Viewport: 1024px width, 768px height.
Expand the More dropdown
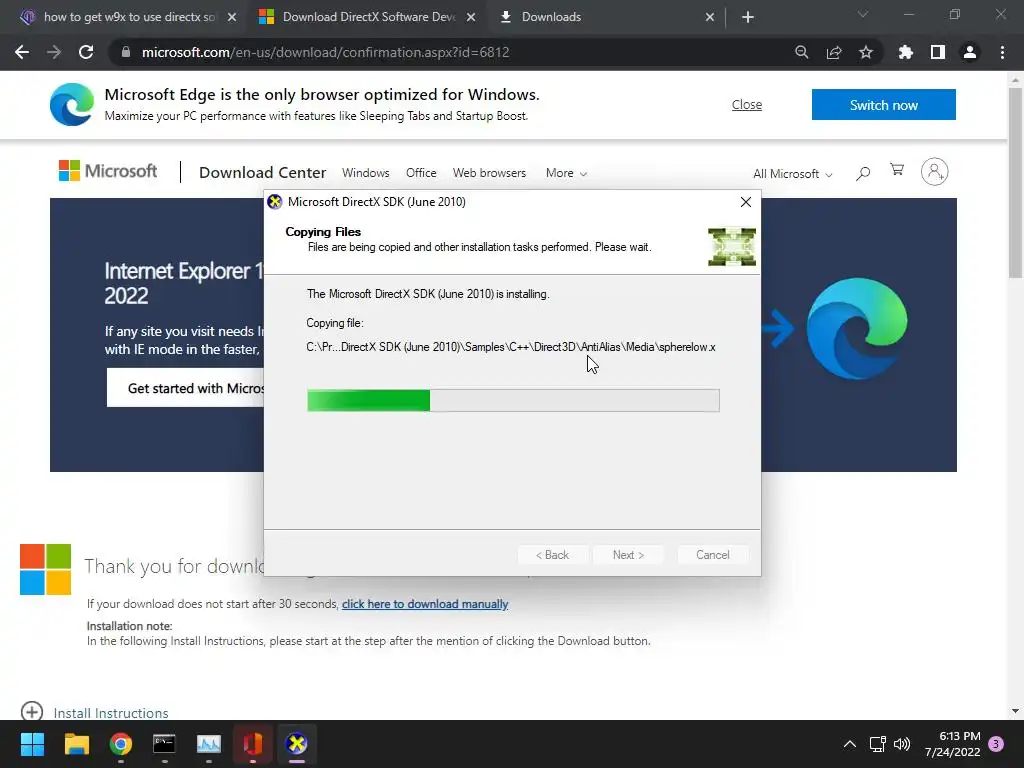point(566,173)
